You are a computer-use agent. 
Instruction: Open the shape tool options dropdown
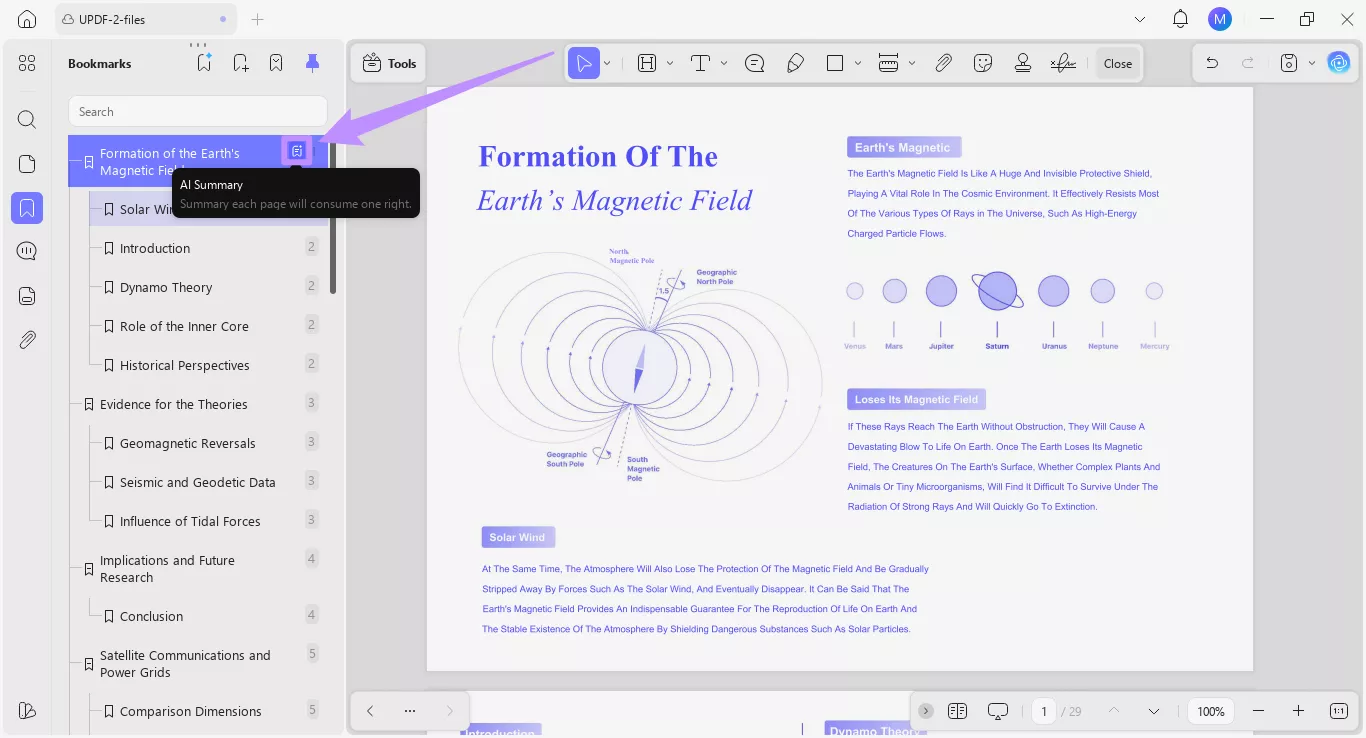[x=857, y=63]
